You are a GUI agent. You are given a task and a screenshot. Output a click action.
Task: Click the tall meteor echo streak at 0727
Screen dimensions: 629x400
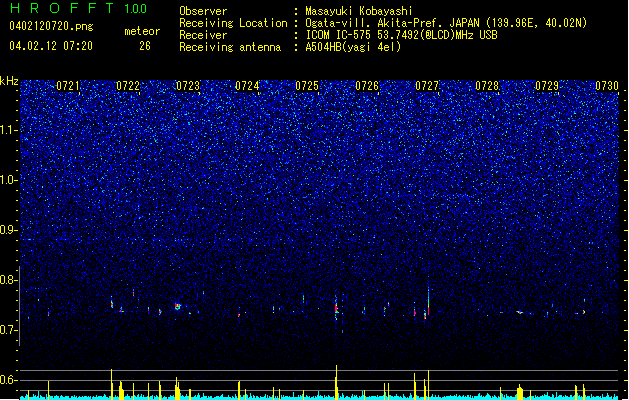pos(428,300)
